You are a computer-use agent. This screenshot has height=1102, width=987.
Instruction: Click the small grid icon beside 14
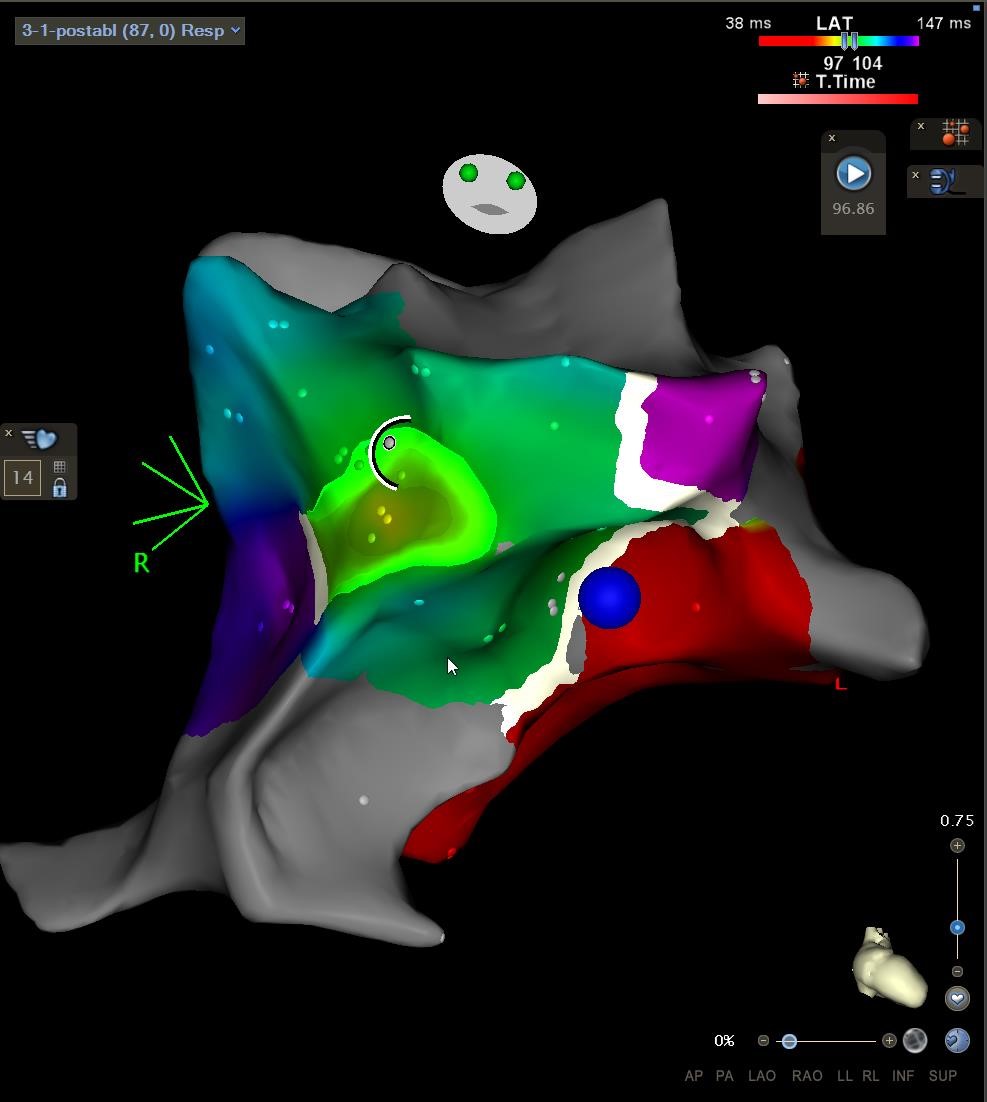60,467
